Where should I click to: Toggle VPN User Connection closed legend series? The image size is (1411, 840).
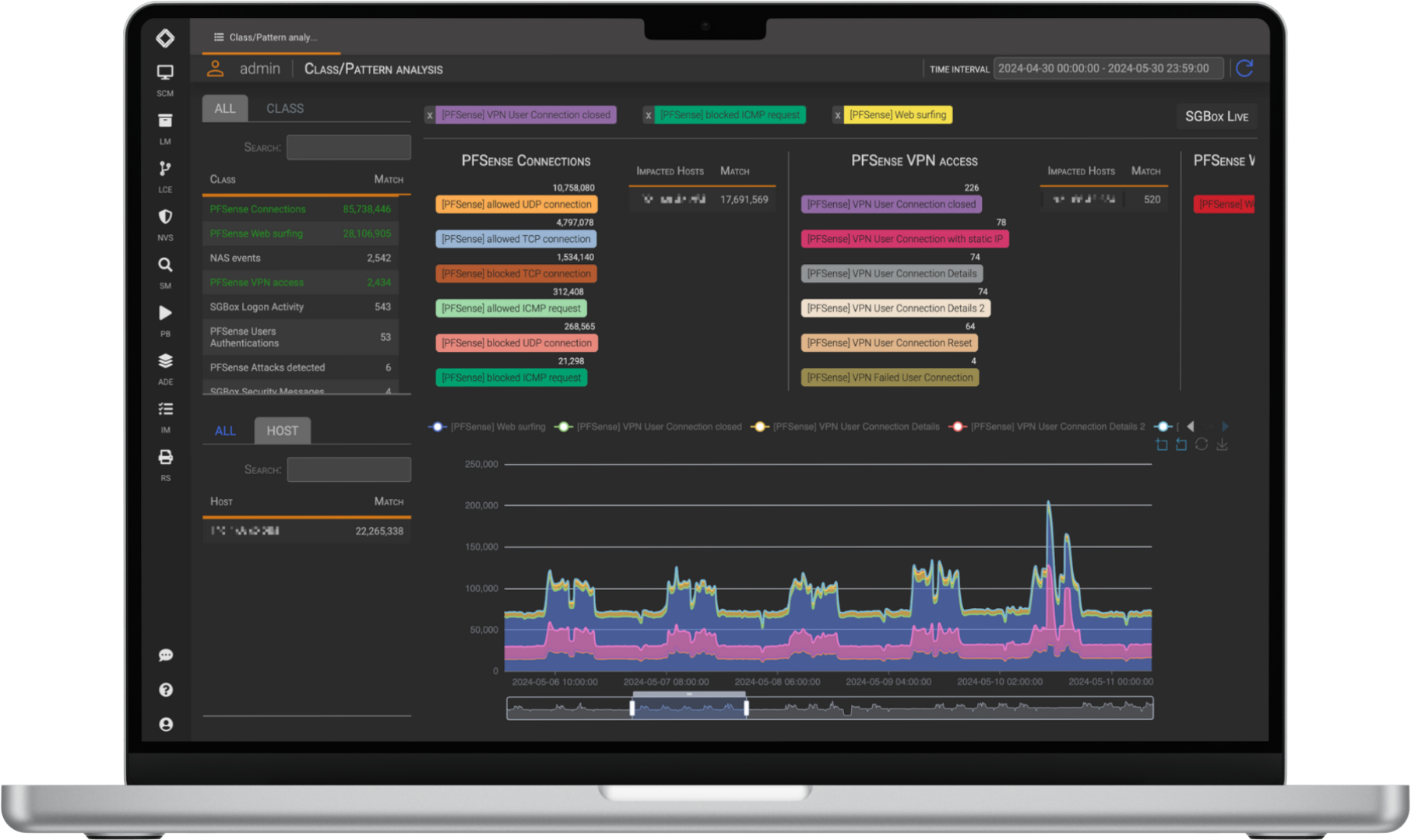tap(649, 427)
